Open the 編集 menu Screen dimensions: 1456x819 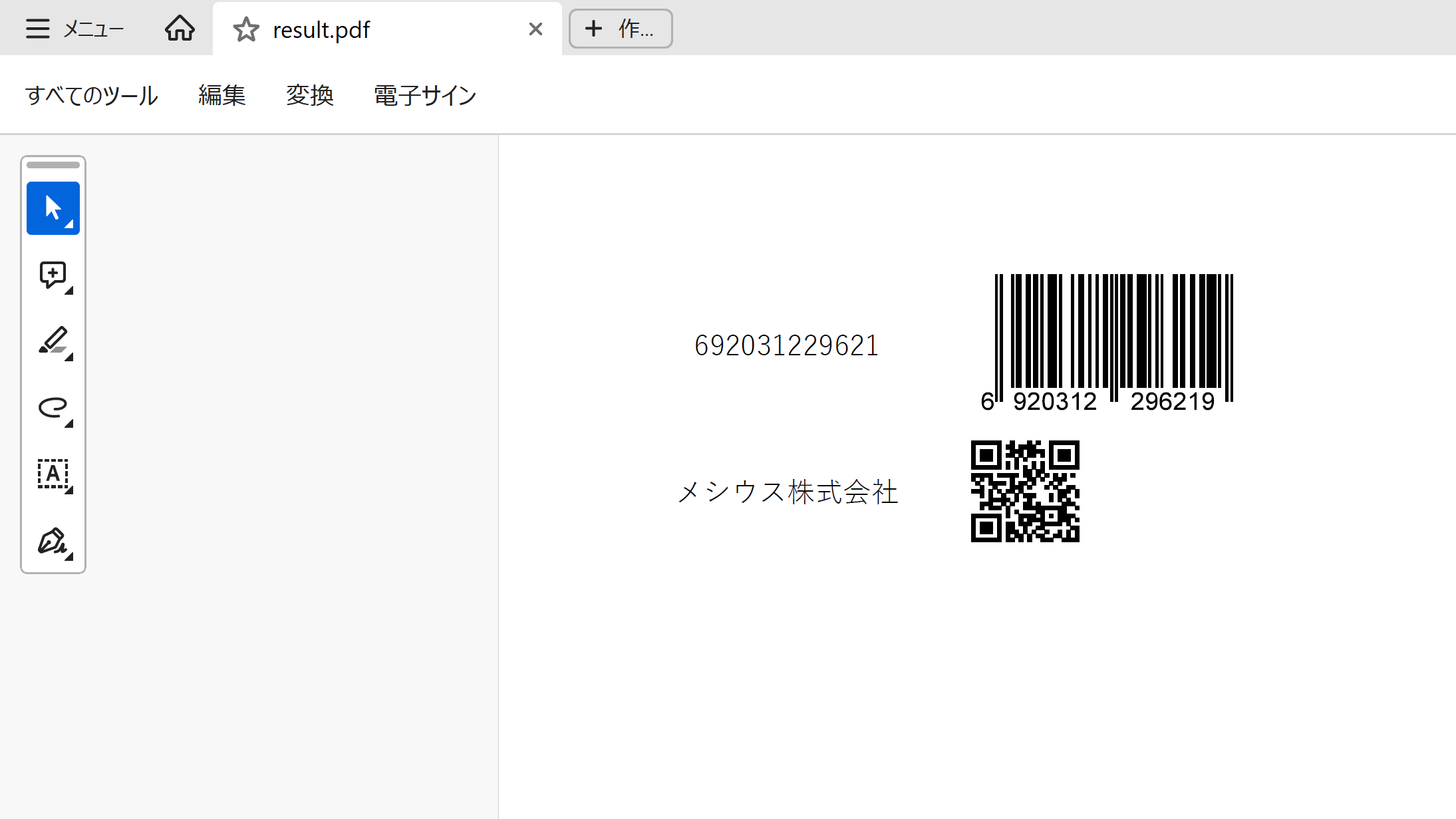pyautogui.click(x=221, y=95)
